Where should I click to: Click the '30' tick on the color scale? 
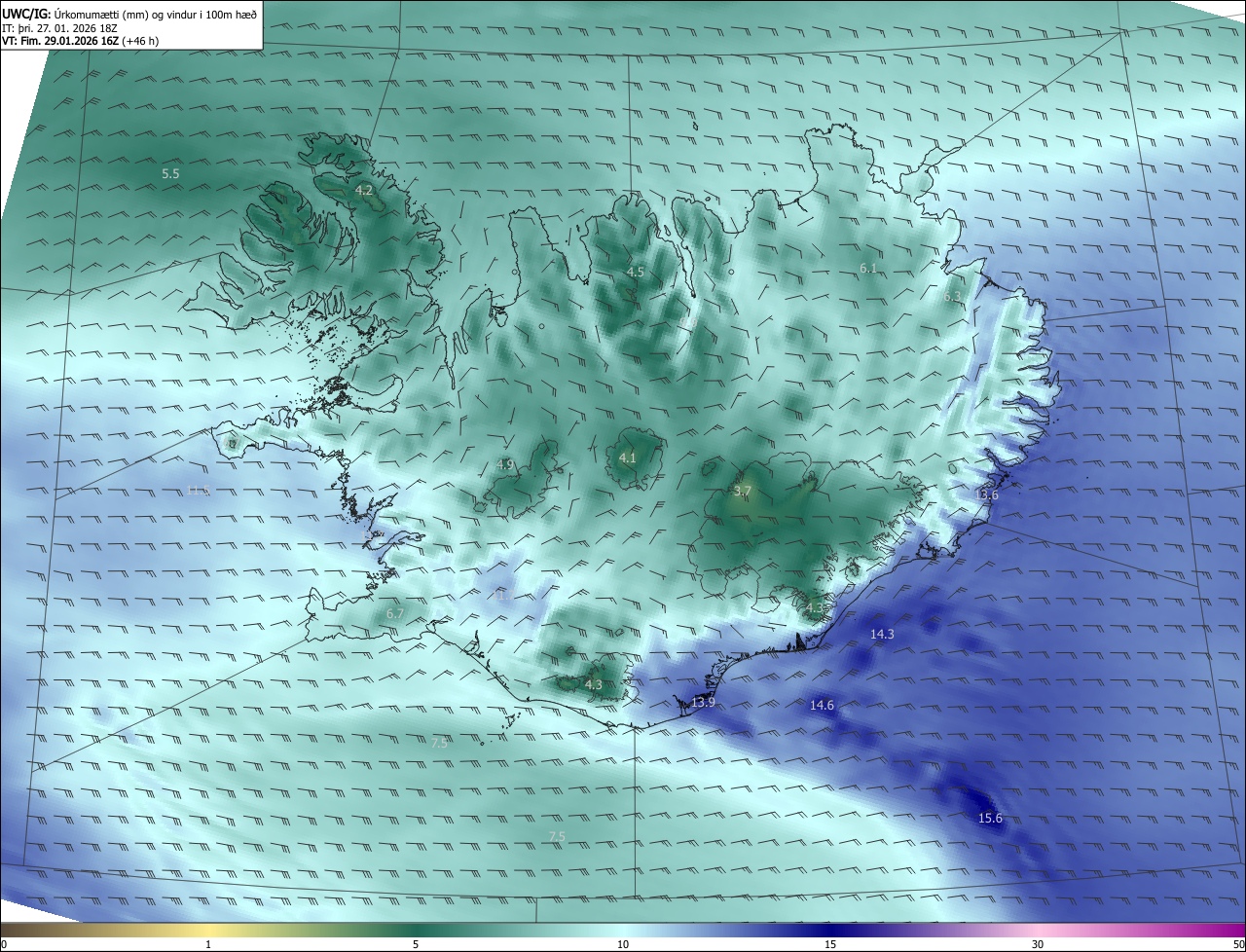pos(1038,944)
